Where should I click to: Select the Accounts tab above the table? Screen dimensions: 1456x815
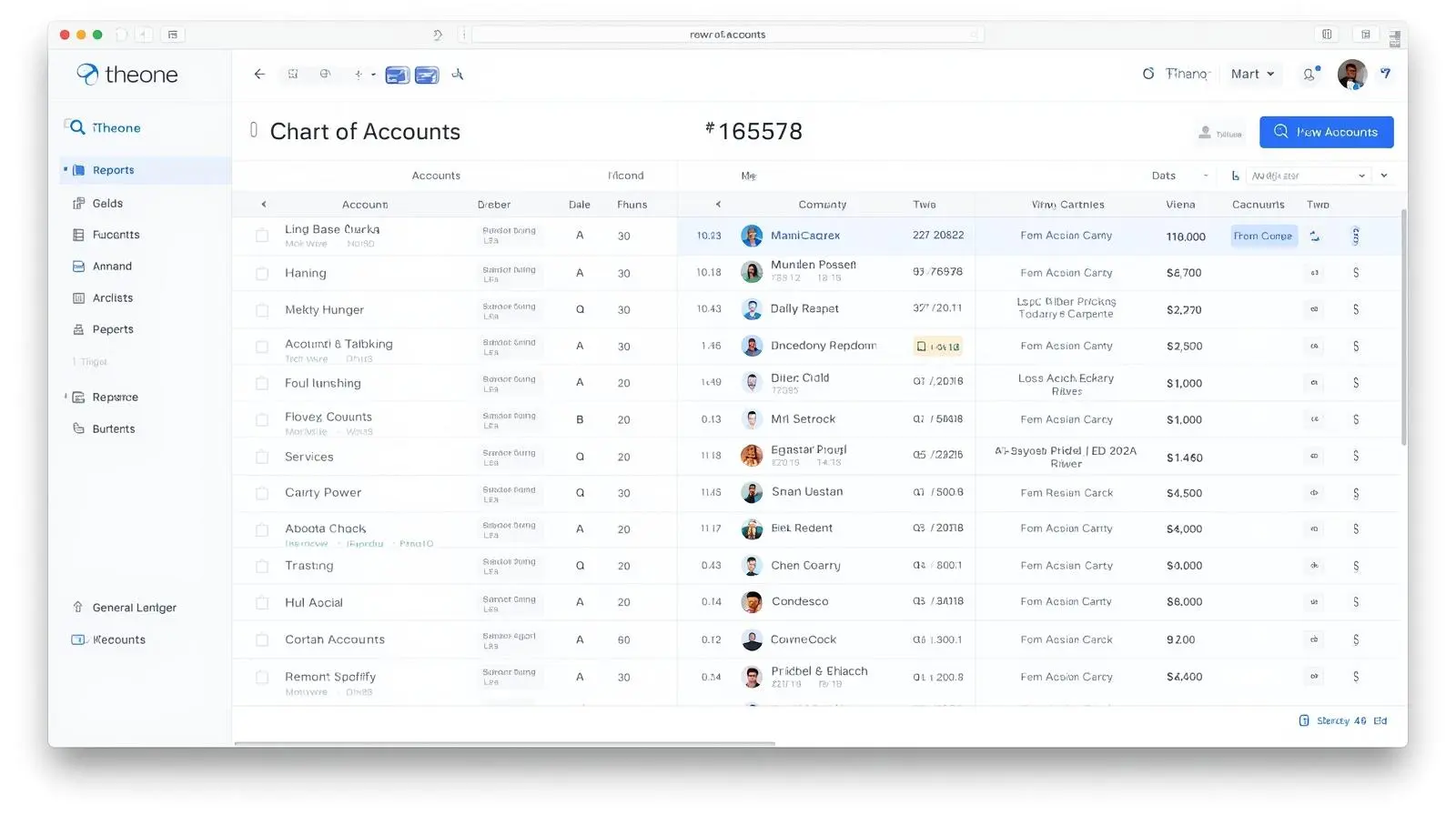[x=436, y=176]
